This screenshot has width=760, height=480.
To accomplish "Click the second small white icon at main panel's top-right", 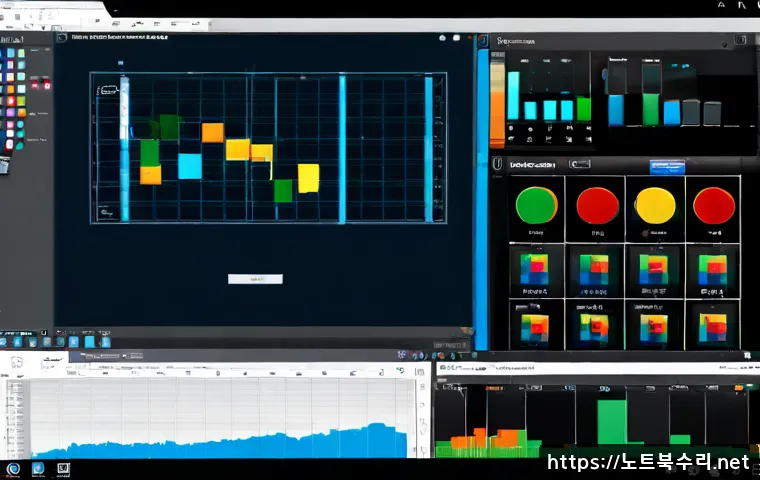I will (457, 38).
